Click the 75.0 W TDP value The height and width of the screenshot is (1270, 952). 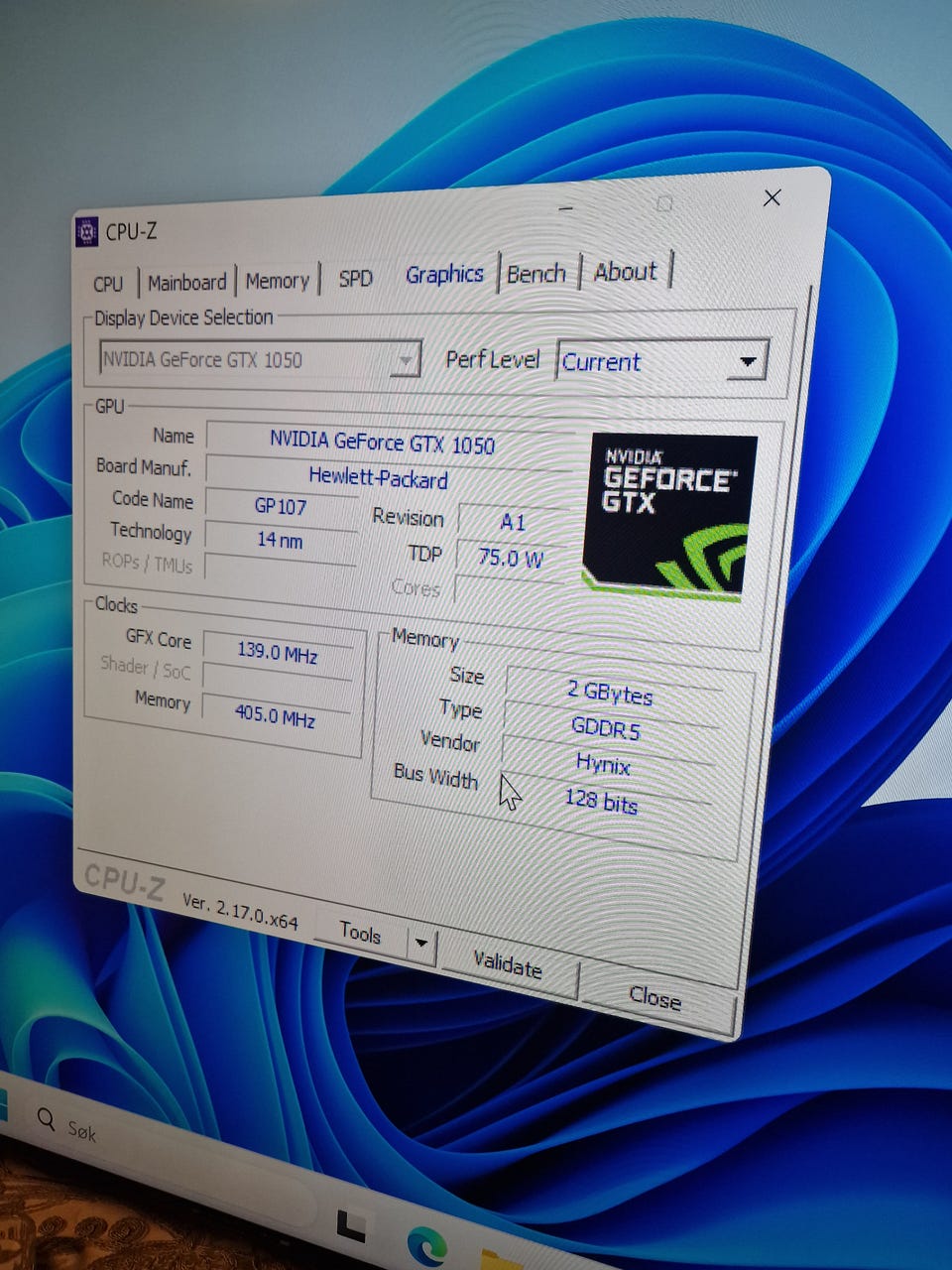tap(511, 558)
